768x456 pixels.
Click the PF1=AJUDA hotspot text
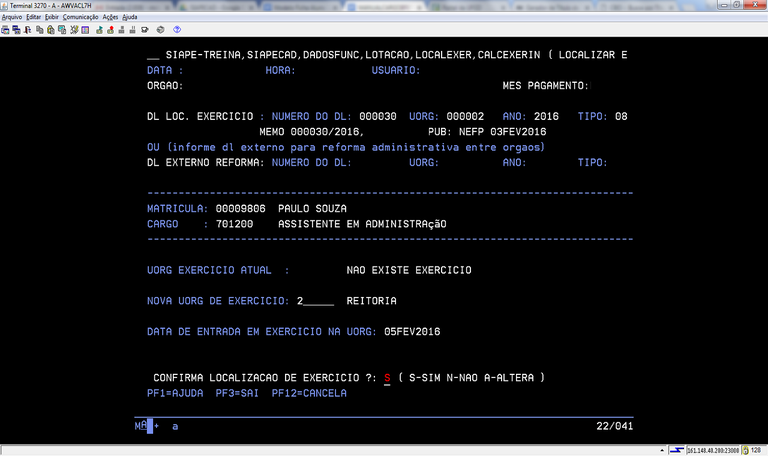(174, 393)
